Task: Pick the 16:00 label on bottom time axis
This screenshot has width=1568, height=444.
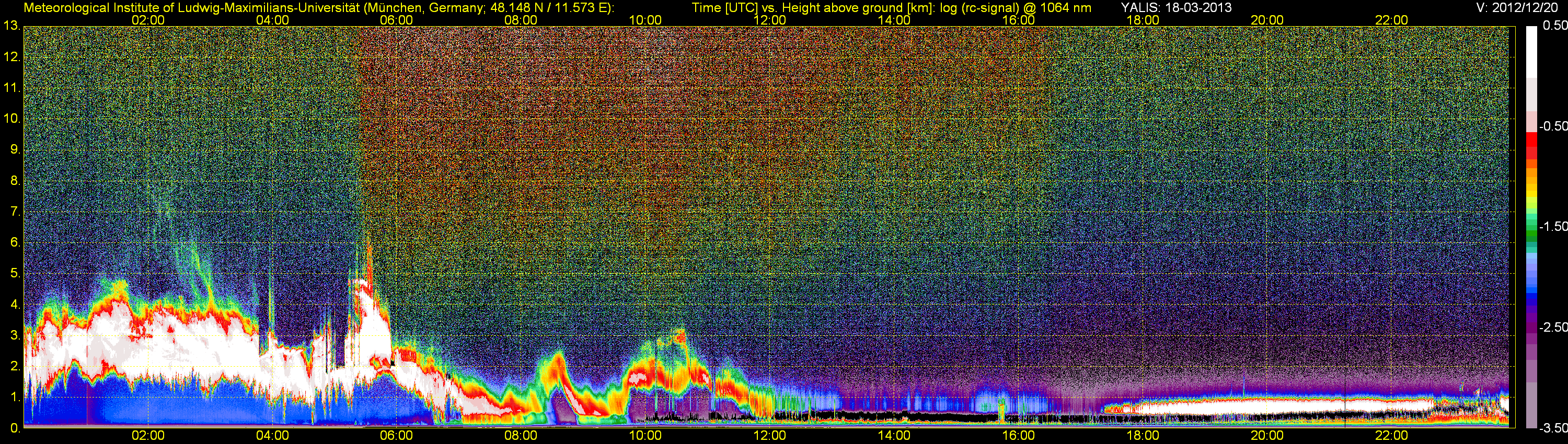Action: click(1018, 436)
